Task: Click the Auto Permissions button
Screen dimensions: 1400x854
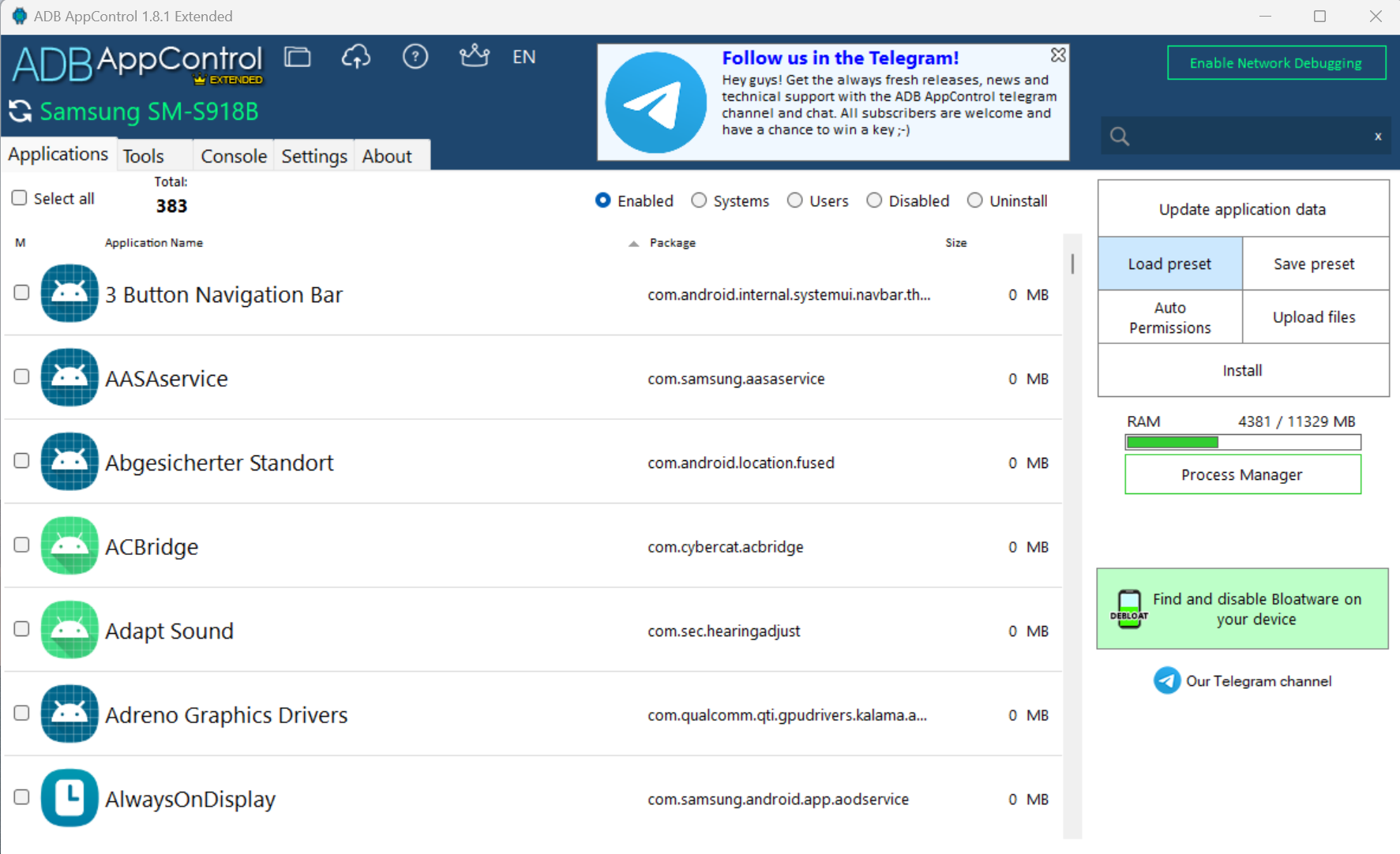Action: [1169, 317]
